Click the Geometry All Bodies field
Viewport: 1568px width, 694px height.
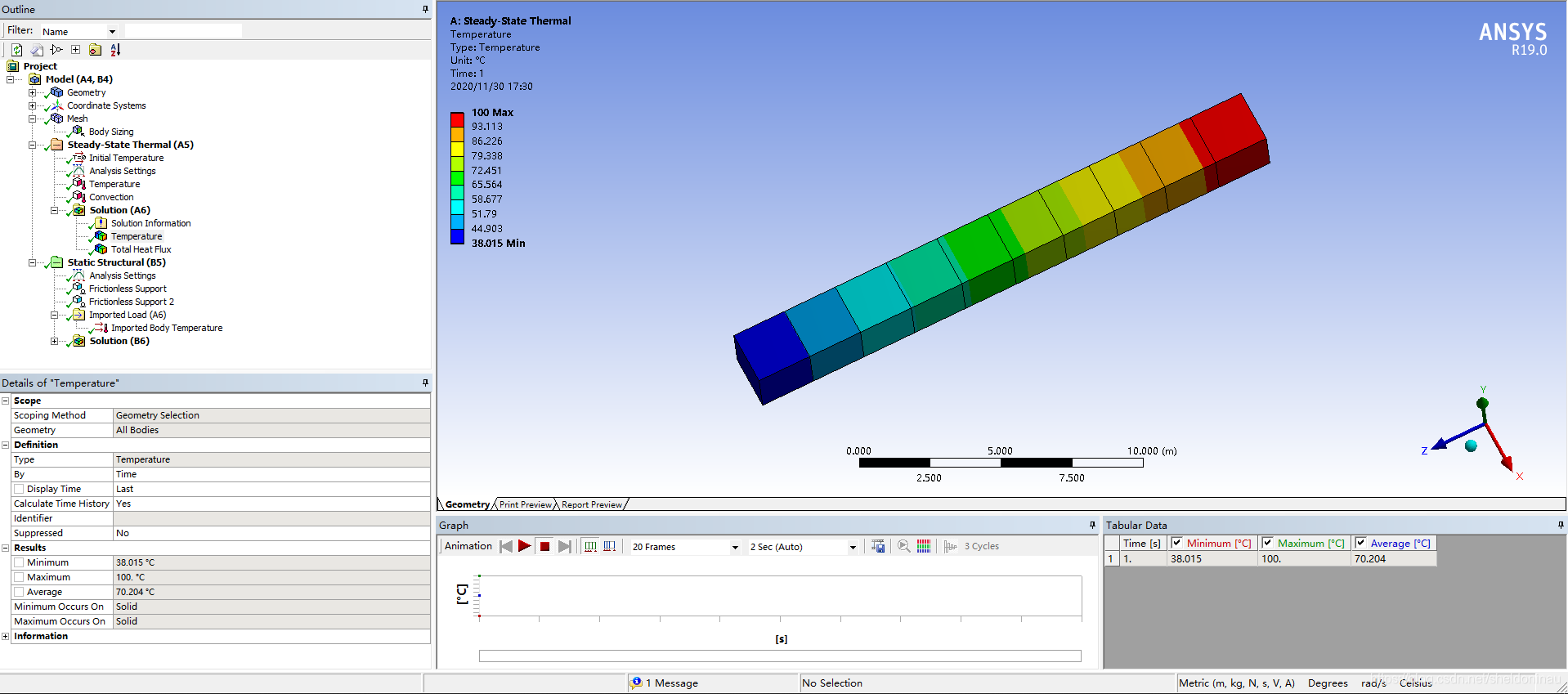(271, 430)
